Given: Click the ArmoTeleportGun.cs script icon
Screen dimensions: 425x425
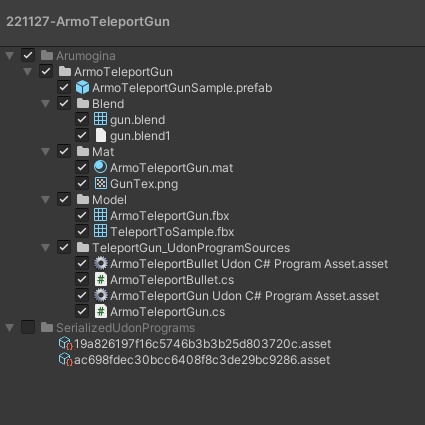Looking at the screenshot, I should 101,311.
